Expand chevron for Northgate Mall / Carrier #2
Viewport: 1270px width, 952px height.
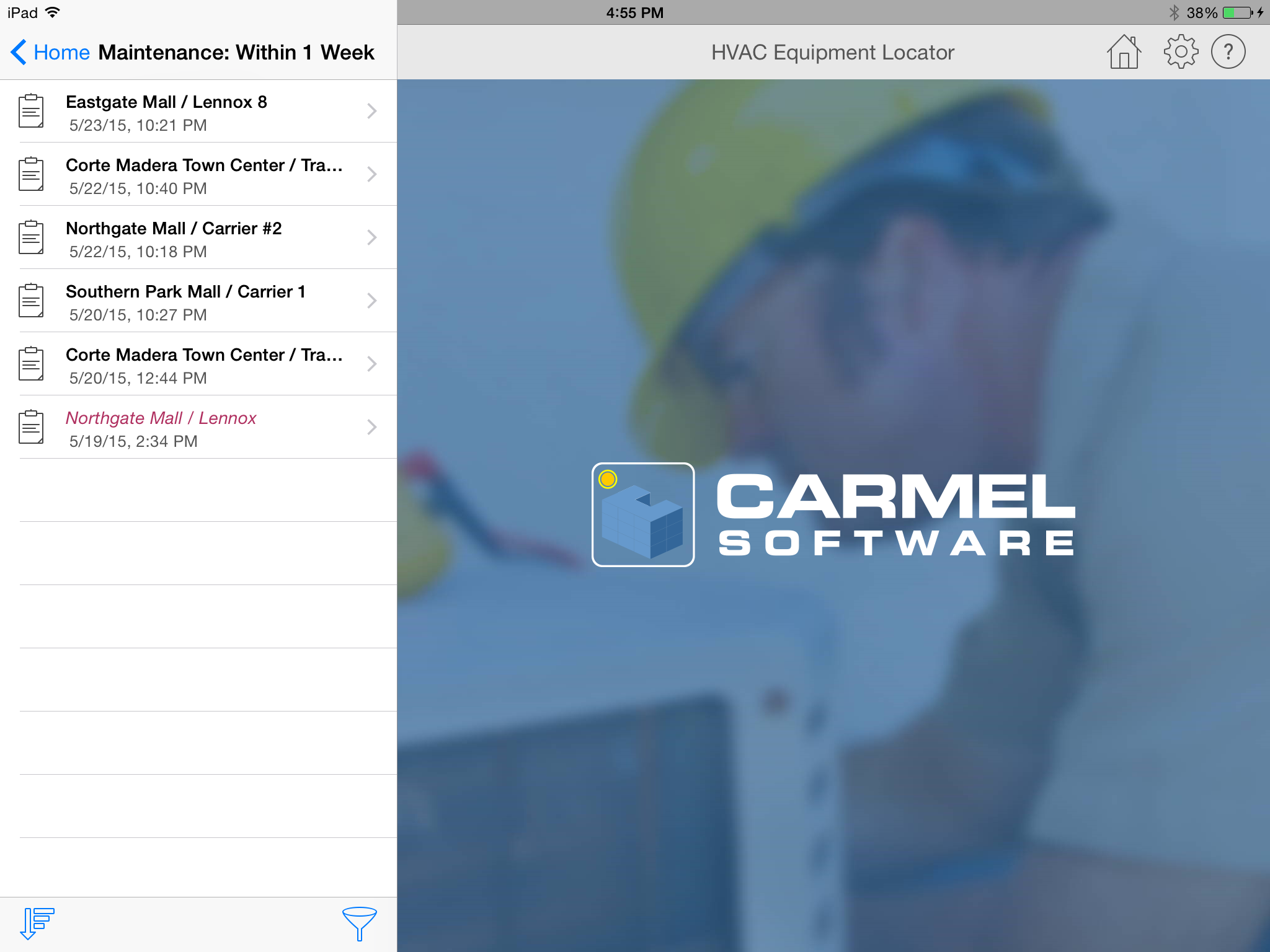pyautogui.click(x=372, y=237)
